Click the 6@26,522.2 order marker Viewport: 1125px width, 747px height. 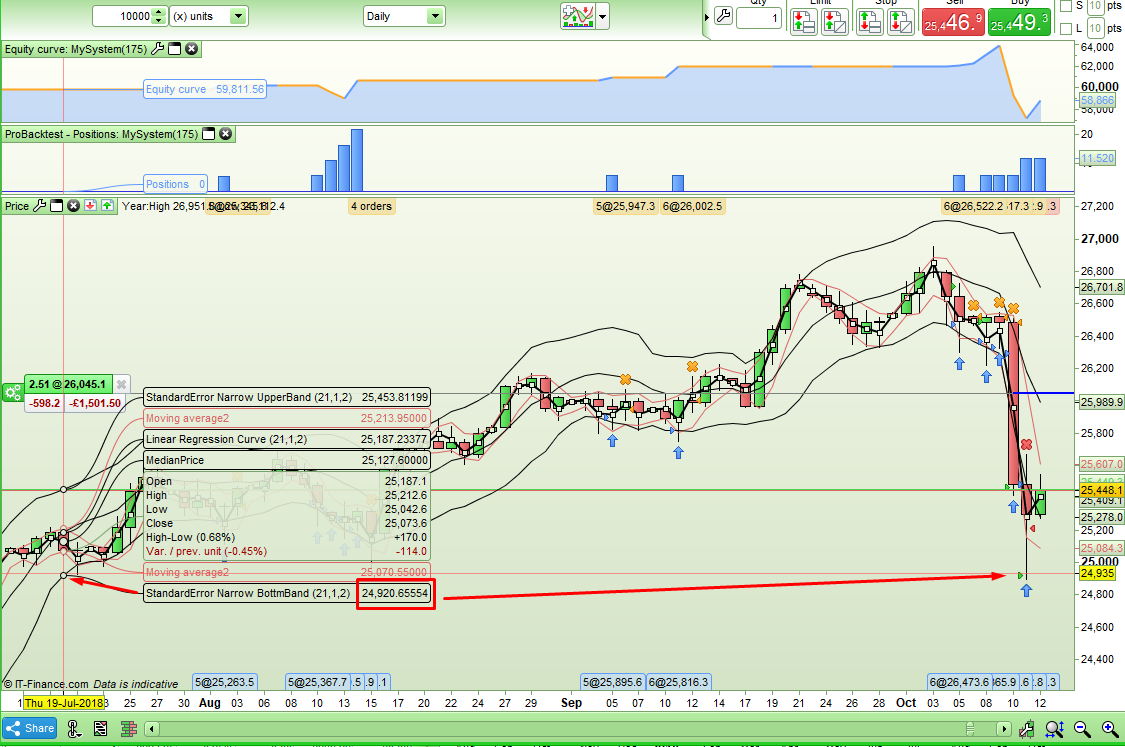pos(973,206)
